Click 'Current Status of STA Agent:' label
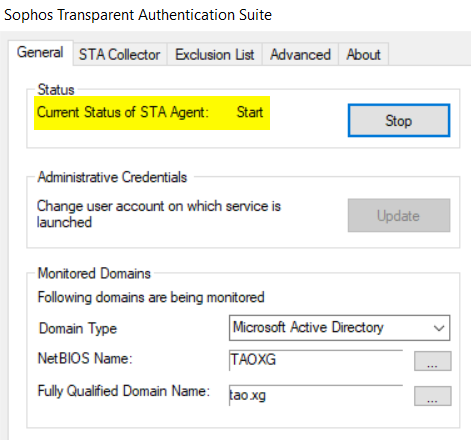This screenshot has height=440, width=471. 123,112
